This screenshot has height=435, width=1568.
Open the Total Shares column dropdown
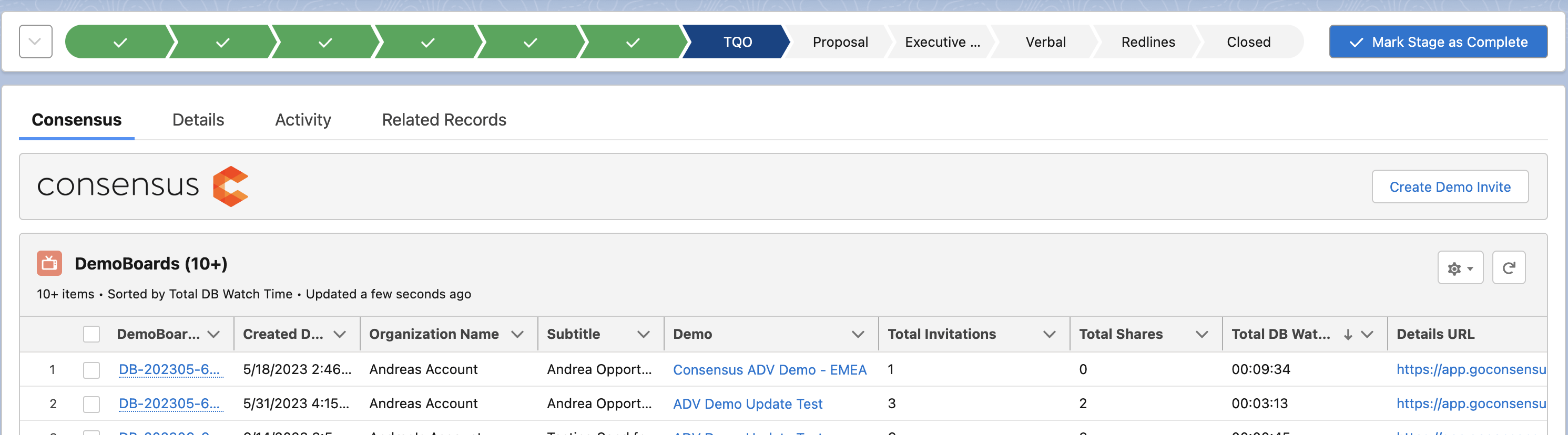(1202, 334)
